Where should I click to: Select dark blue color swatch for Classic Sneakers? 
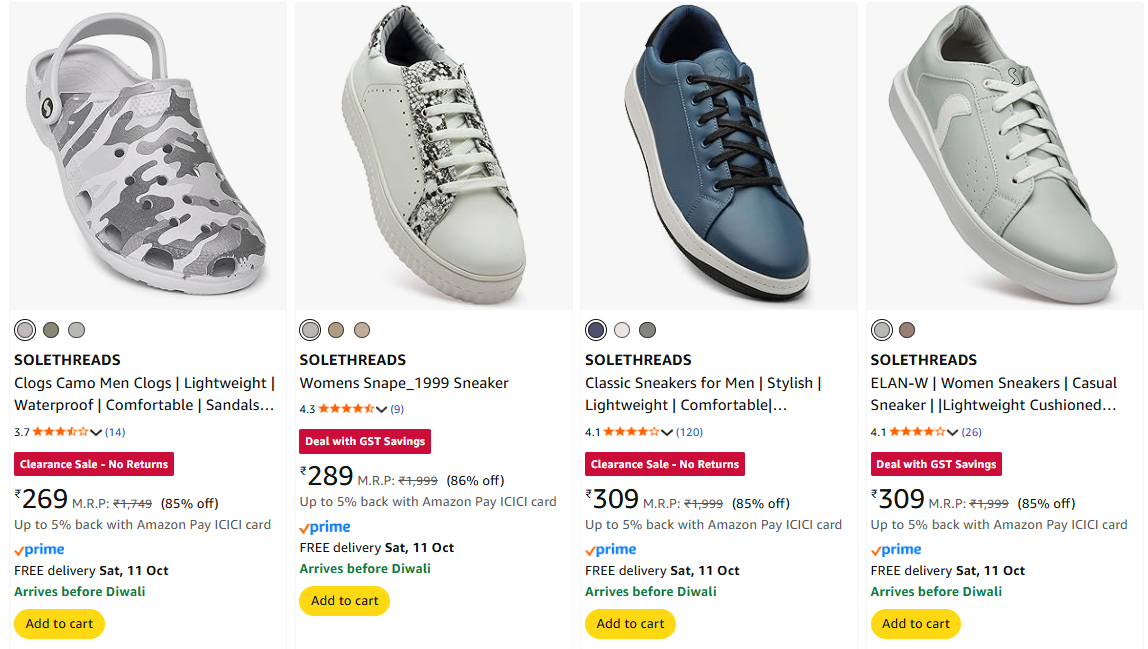point(596,330)
